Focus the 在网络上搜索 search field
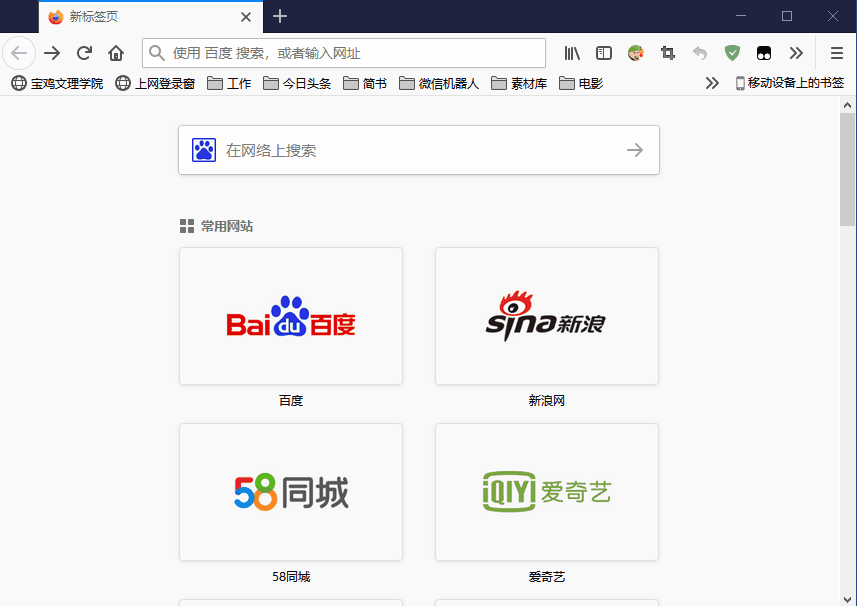Viewport: 857px width, 606px height. tap(419, 150)
